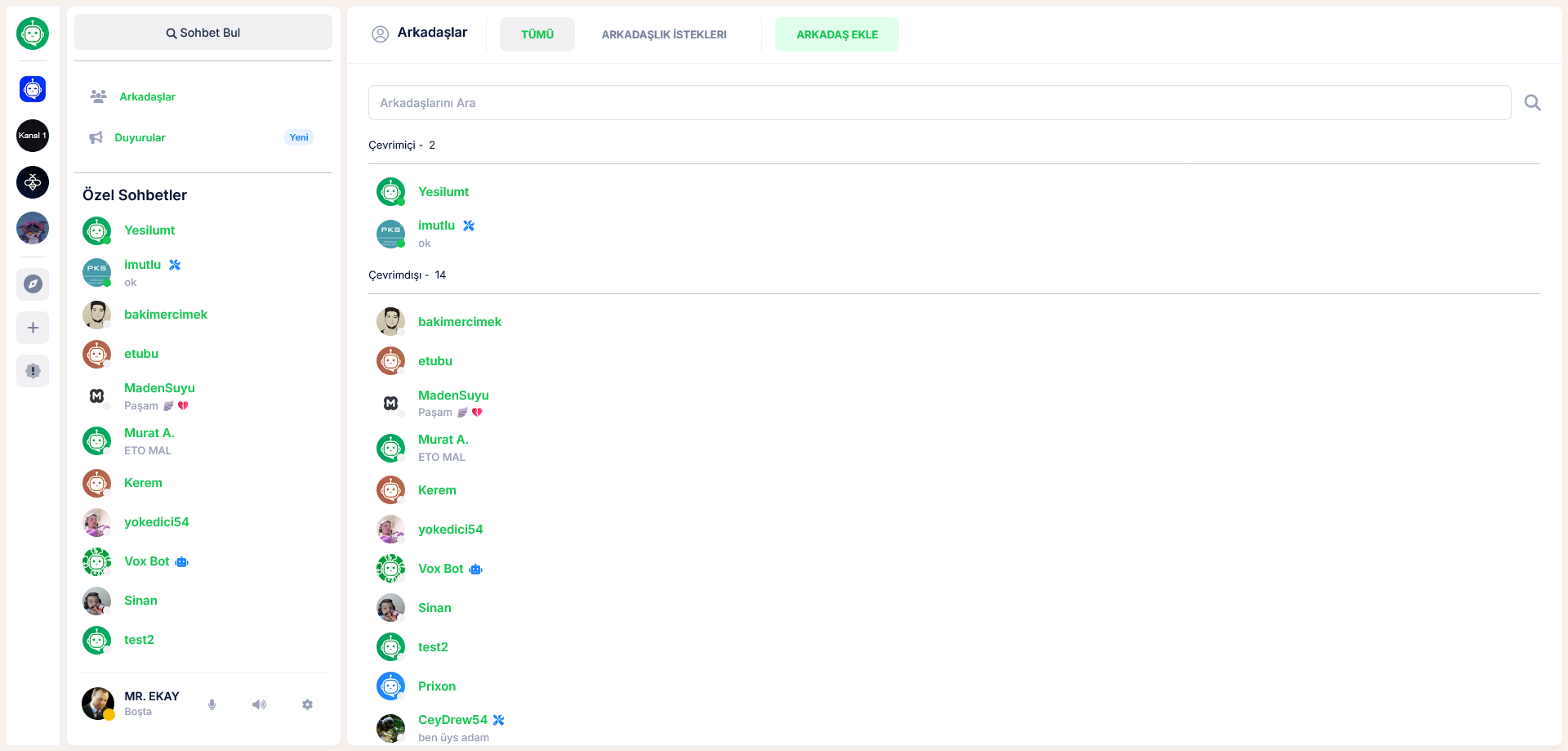1568x751 pixels.
Task: Click the compass explore servers icon
Action: 33,284
